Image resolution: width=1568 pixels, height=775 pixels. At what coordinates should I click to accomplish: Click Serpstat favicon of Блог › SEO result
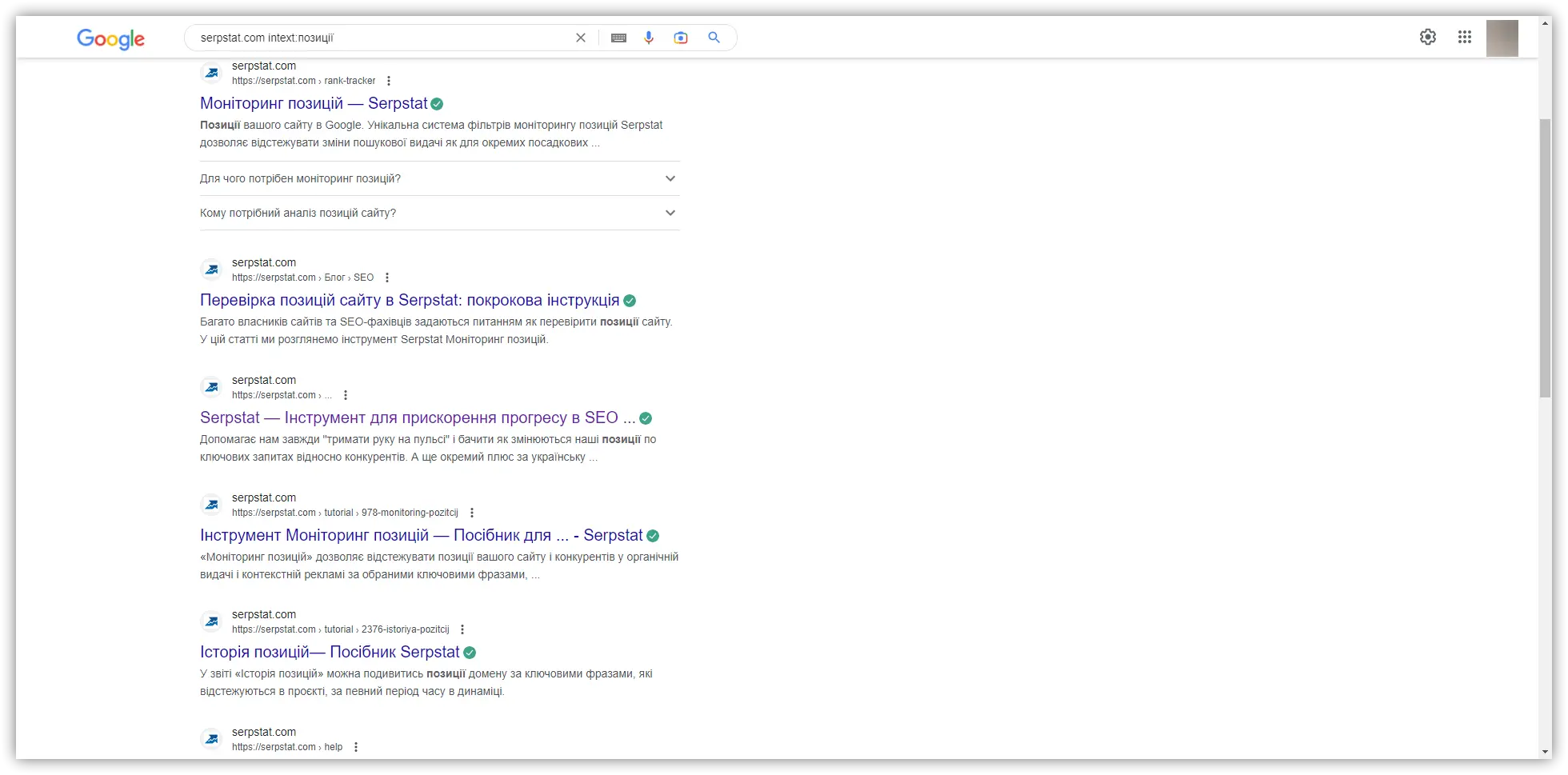pos(211,270)
